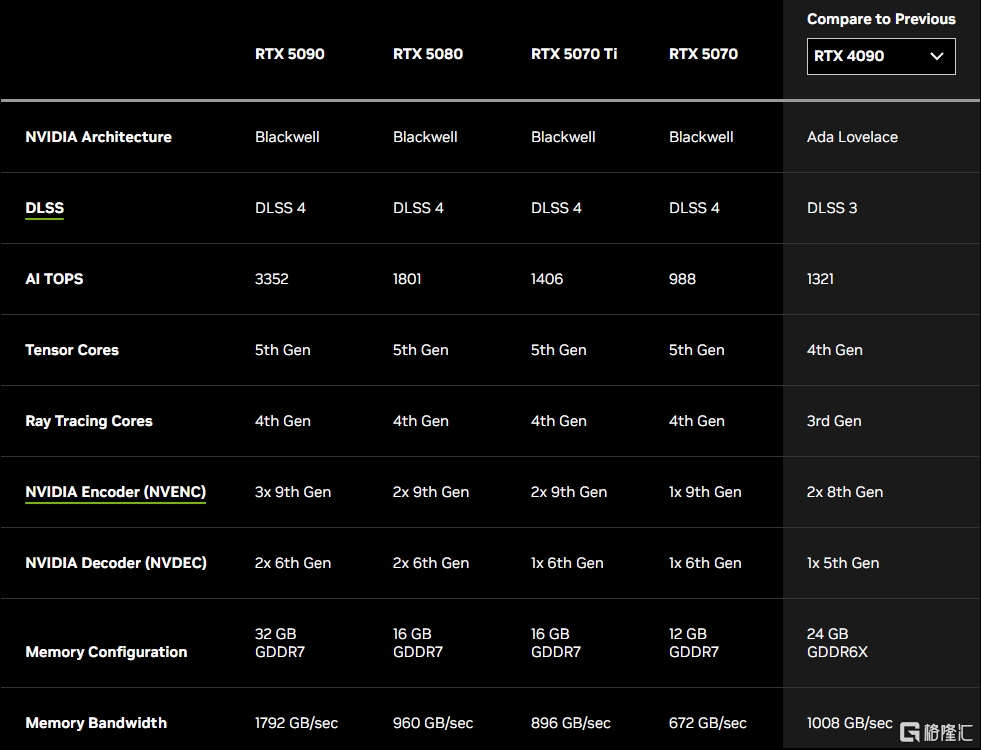
Task: Click the 1792 GB/sec bandwidth value
Action: 297,723
